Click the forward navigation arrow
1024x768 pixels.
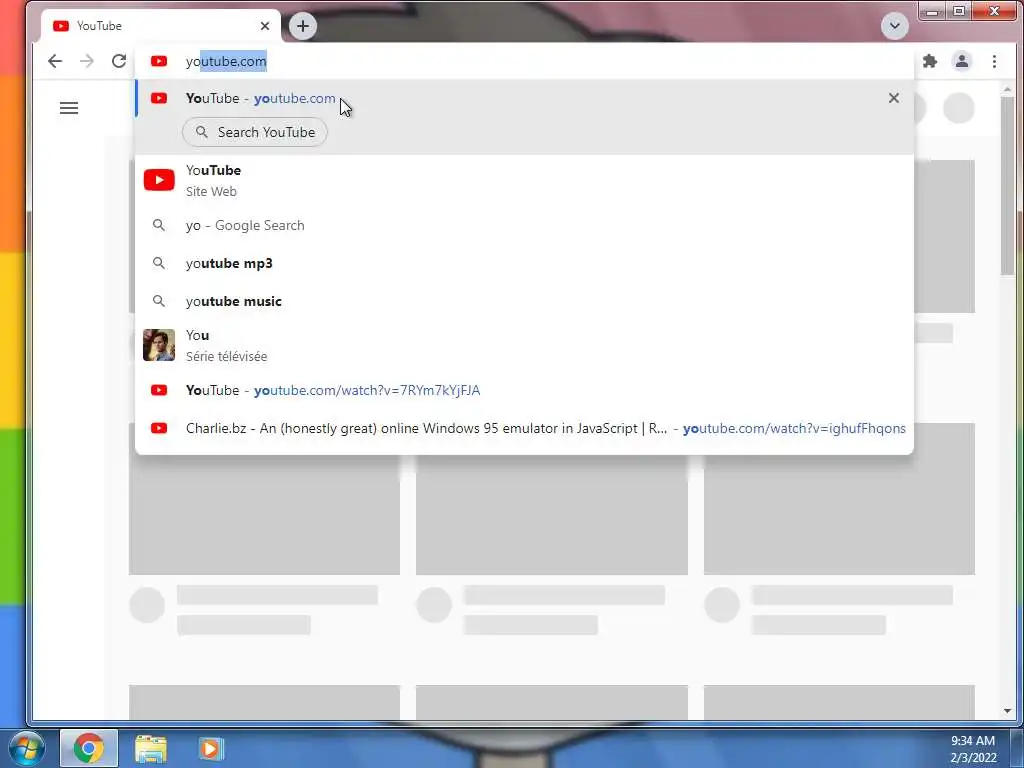coord(87,61)
